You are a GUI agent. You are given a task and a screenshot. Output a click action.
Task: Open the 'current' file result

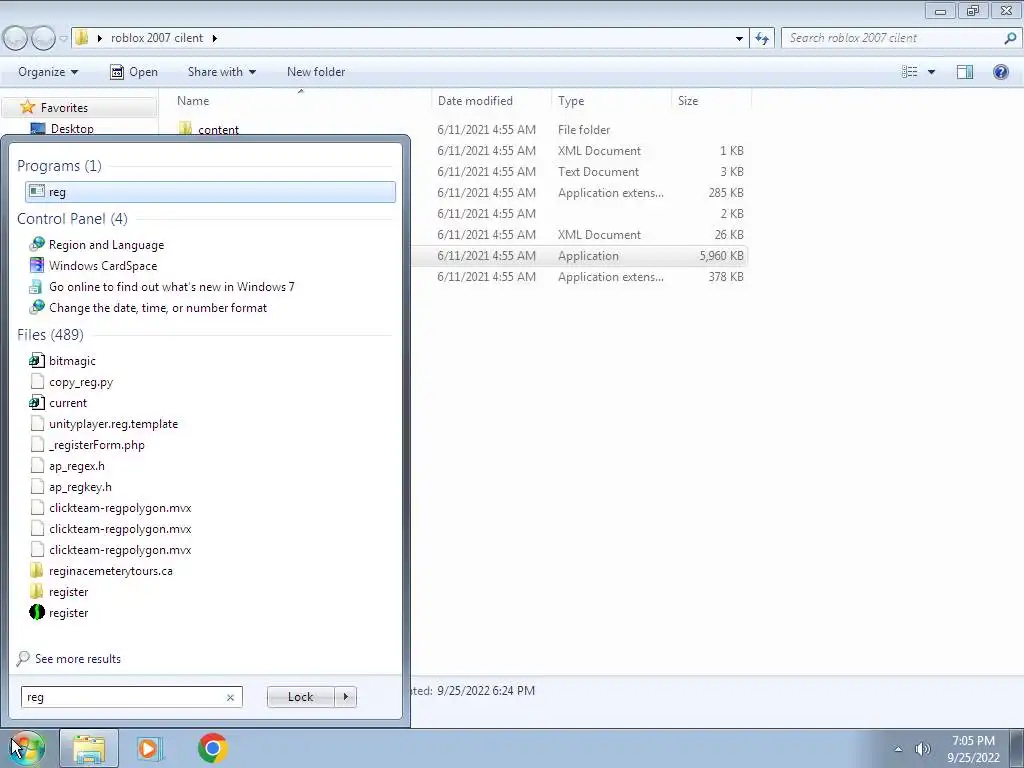(x=58, y=403)
